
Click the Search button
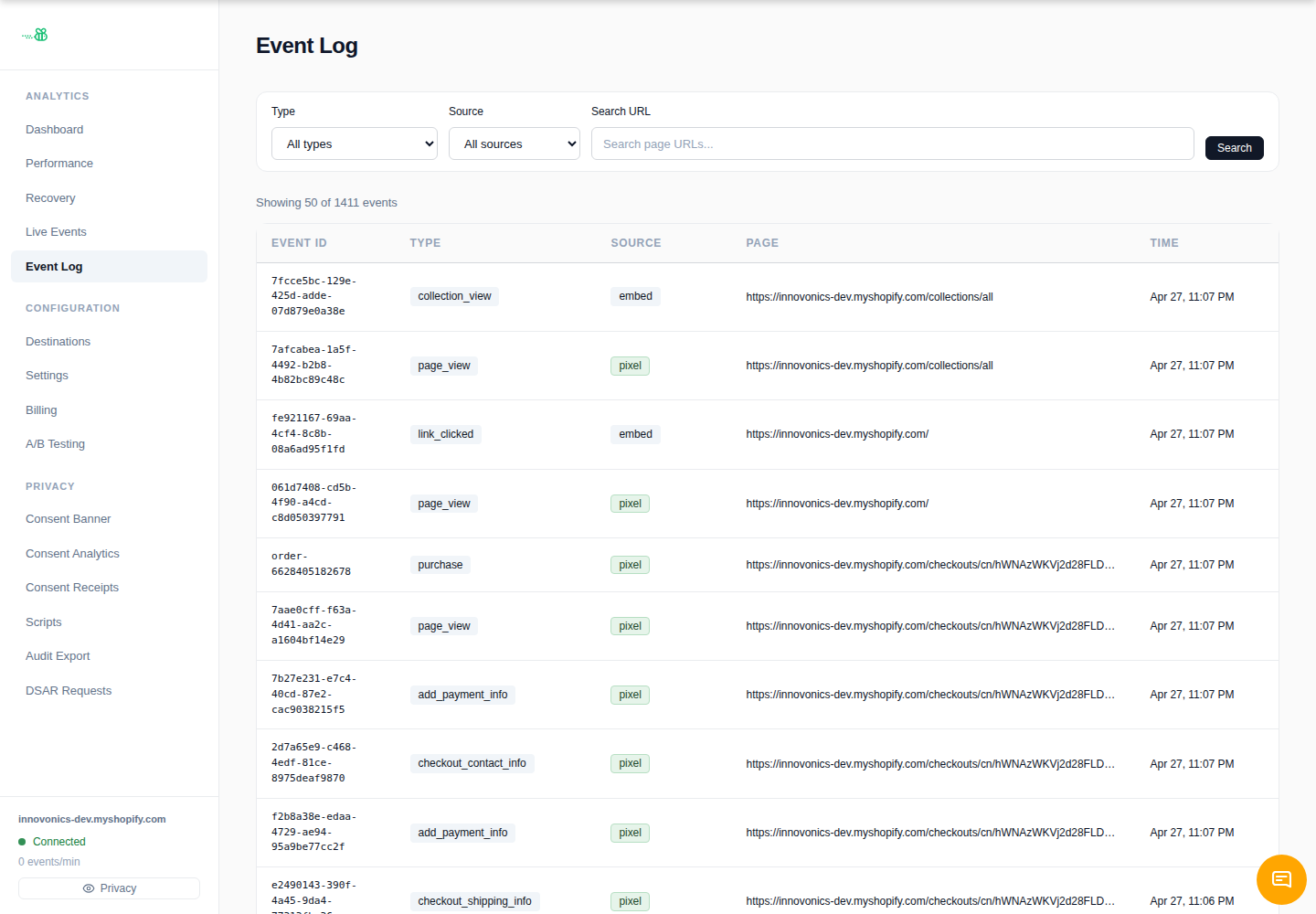1235,148
